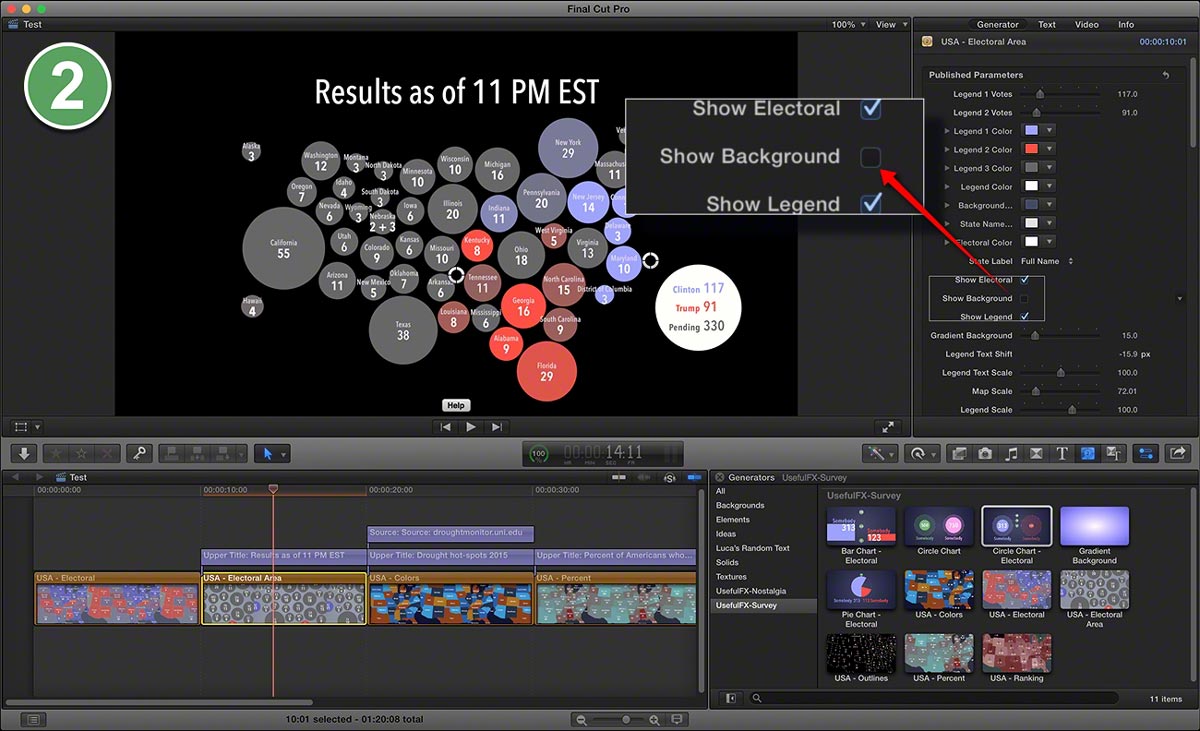1200x731 pixels.
Task: Click the Legend 1 Color swatch
Action: point(1030,131)
